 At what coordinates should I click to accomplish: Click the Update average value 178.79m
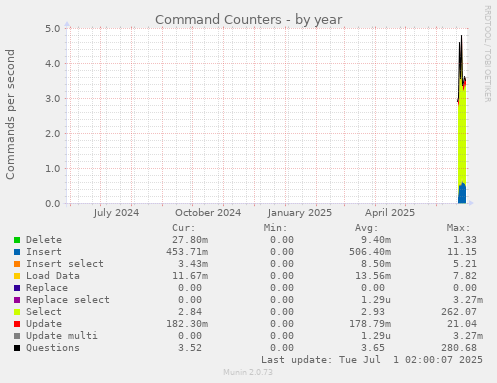370,324
